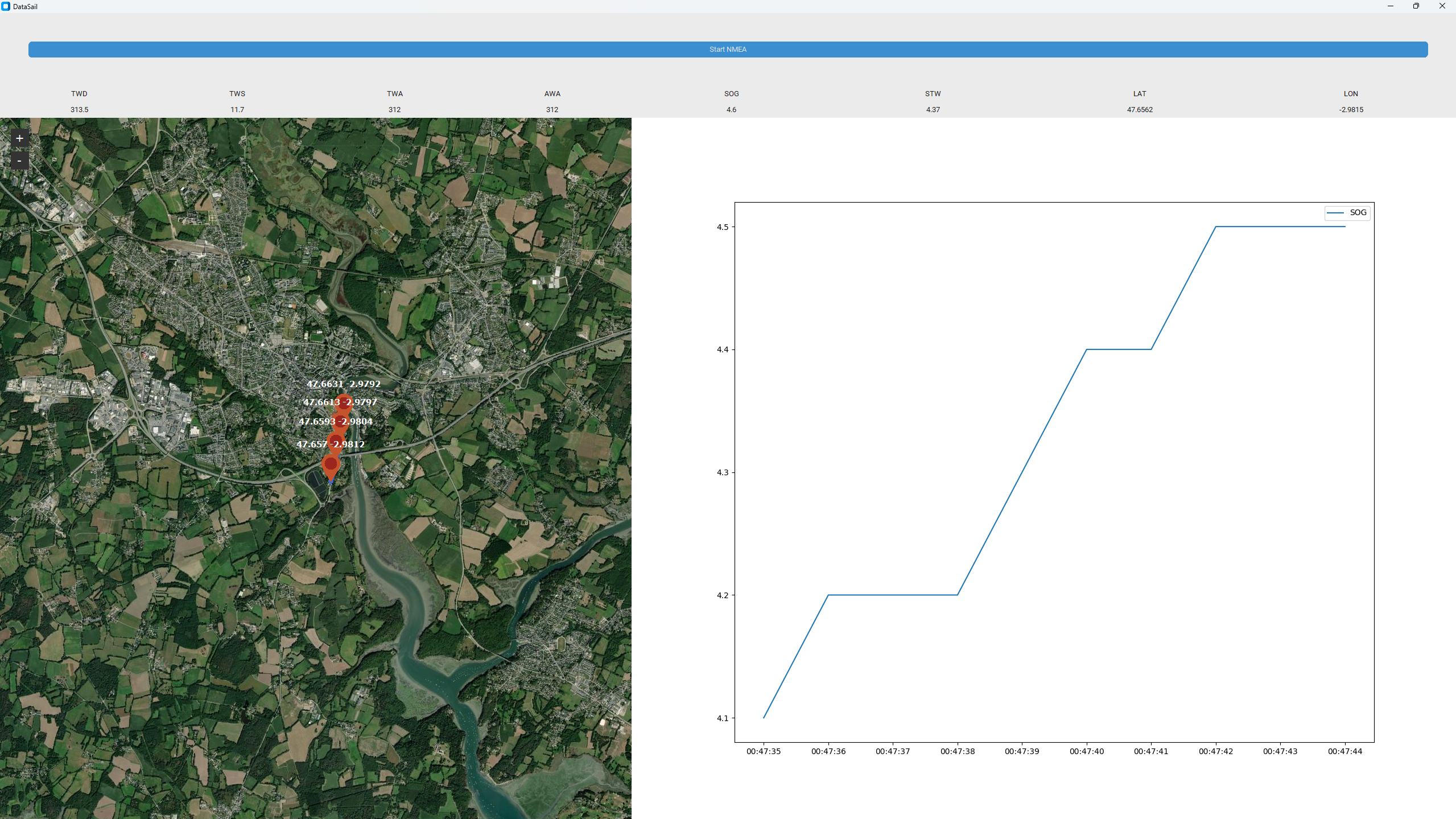
Task: Click the DataSail app icon in title bar
Action: pos(6,6)
